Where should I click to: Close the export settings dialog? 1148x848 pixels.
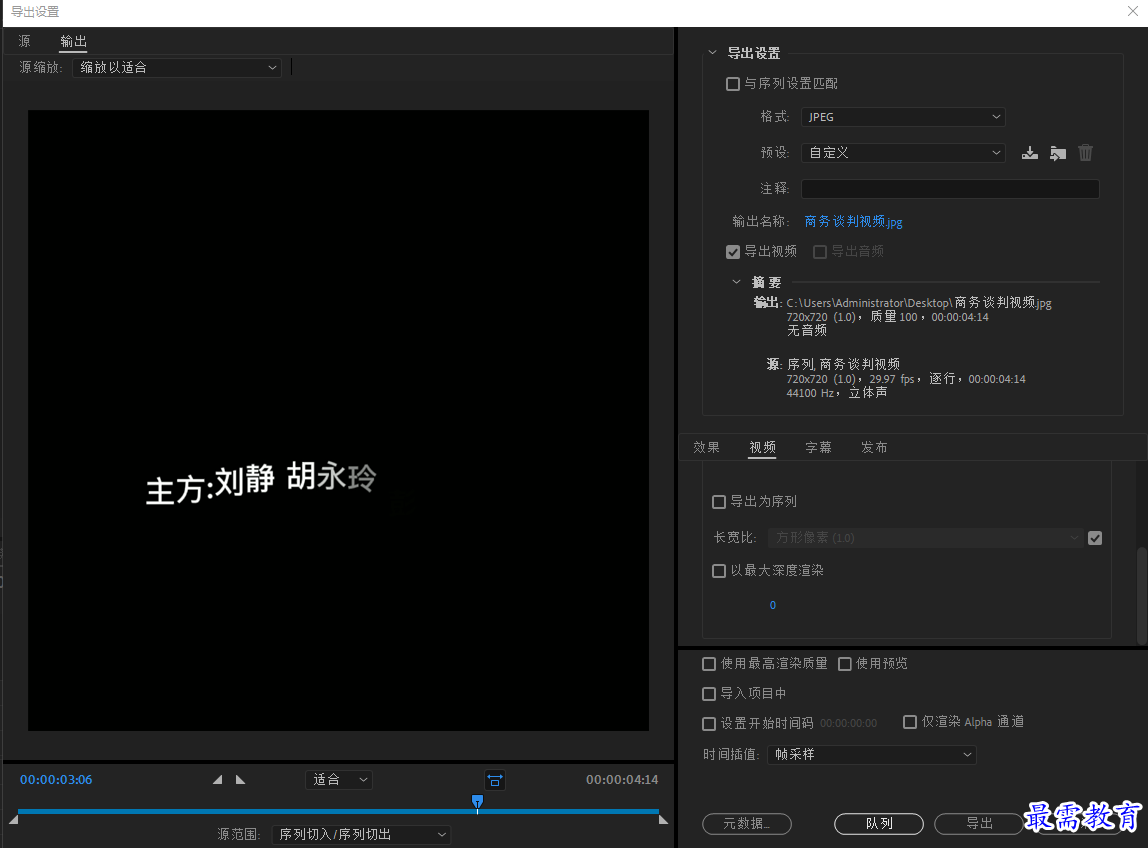[1133, 11]
